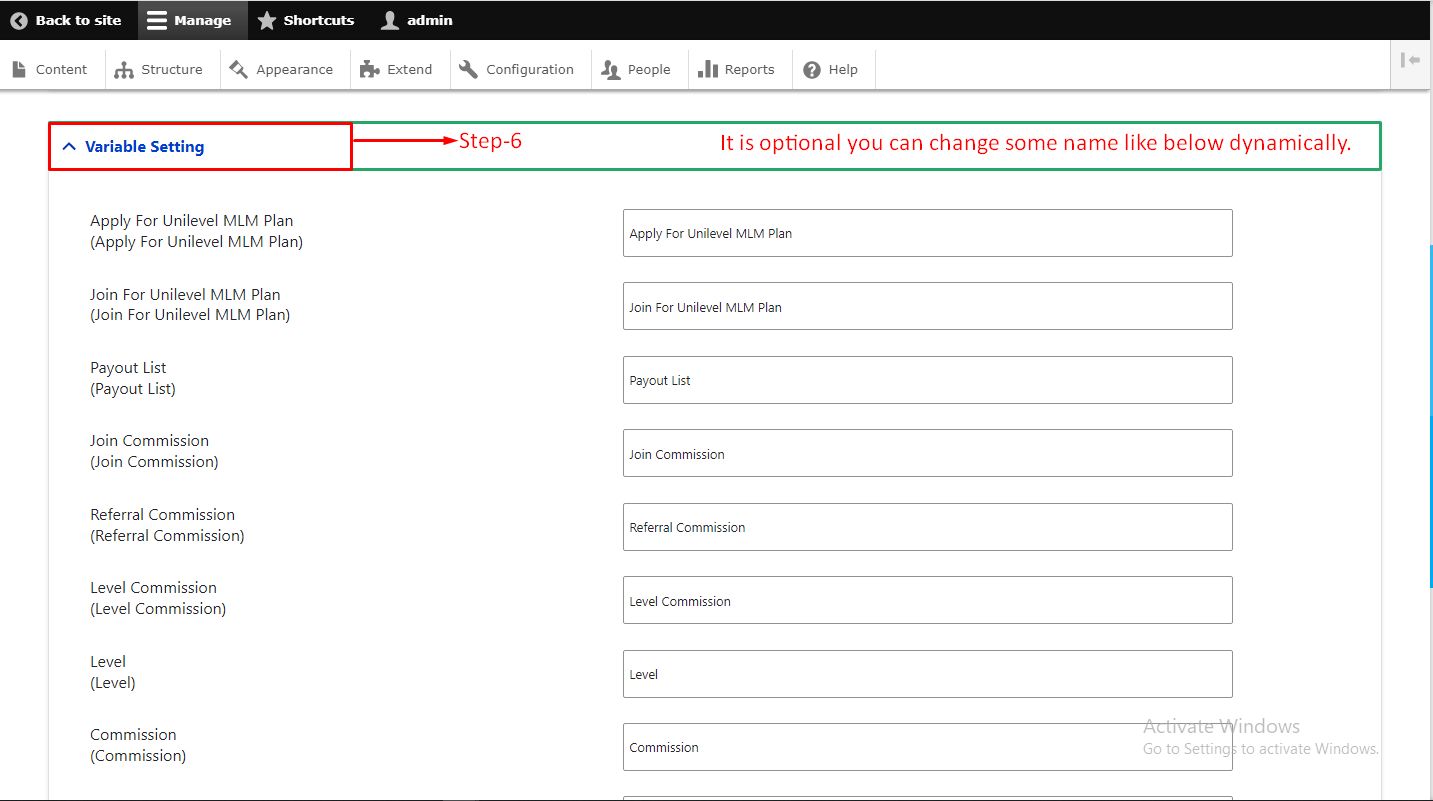Click the Structure hierarchy icon
1433x801 pixels.
[124, 69]
